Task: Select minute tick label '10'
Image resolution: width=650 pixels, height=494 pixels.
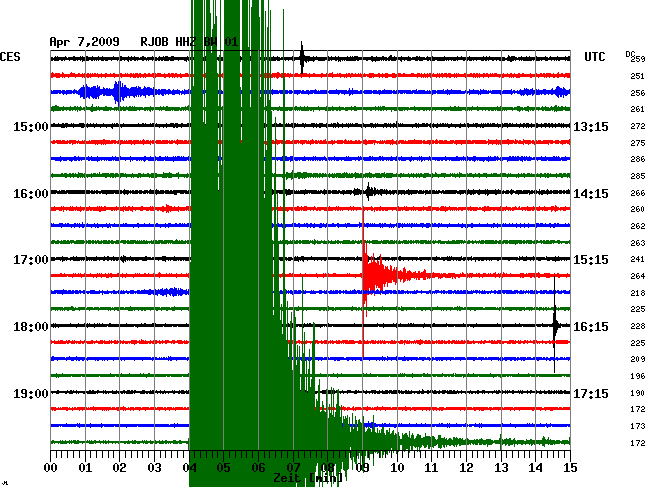Action: (397, 467)
